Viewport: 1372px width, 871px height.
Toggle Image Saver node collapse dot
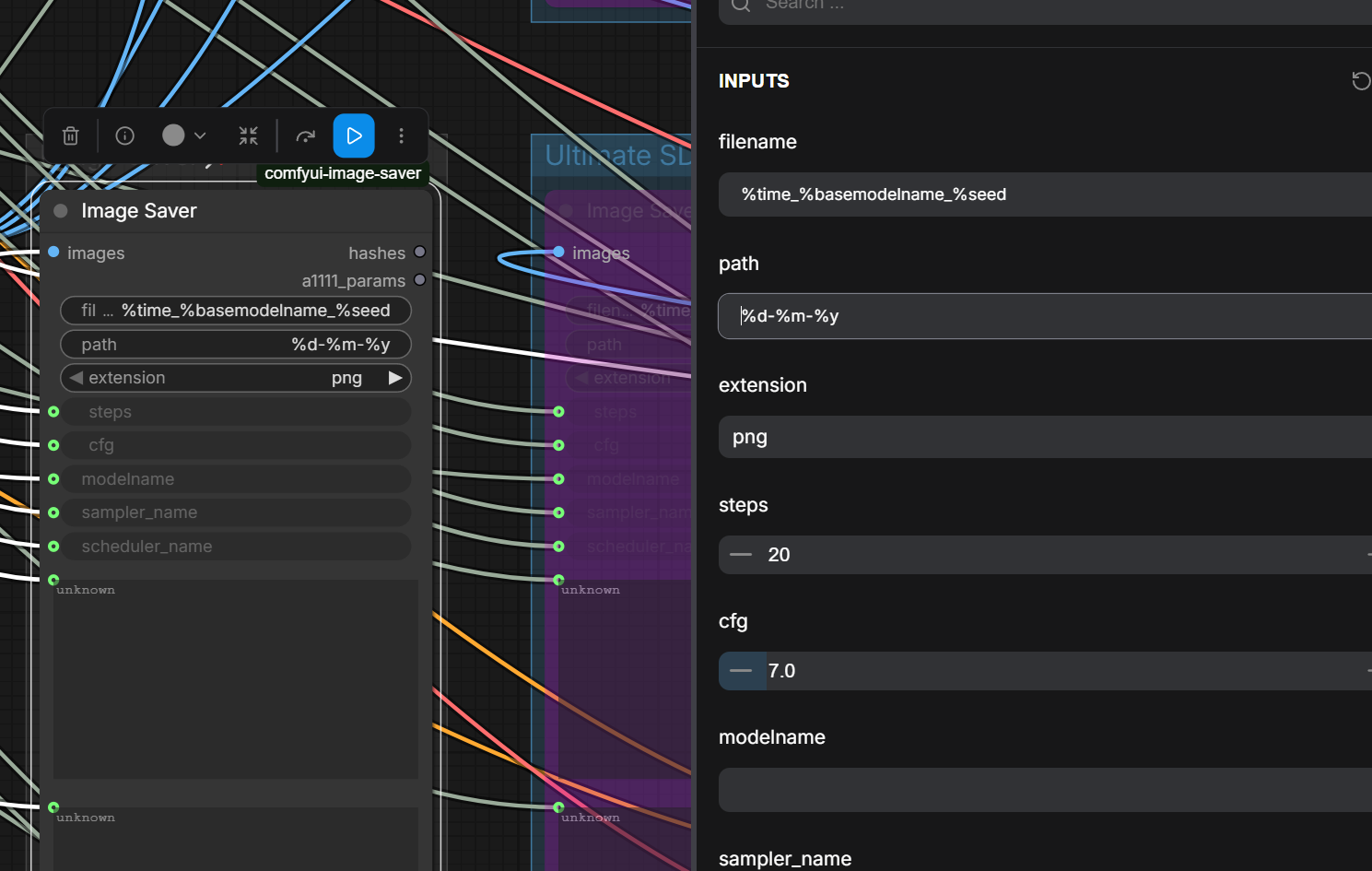point(61,211)
